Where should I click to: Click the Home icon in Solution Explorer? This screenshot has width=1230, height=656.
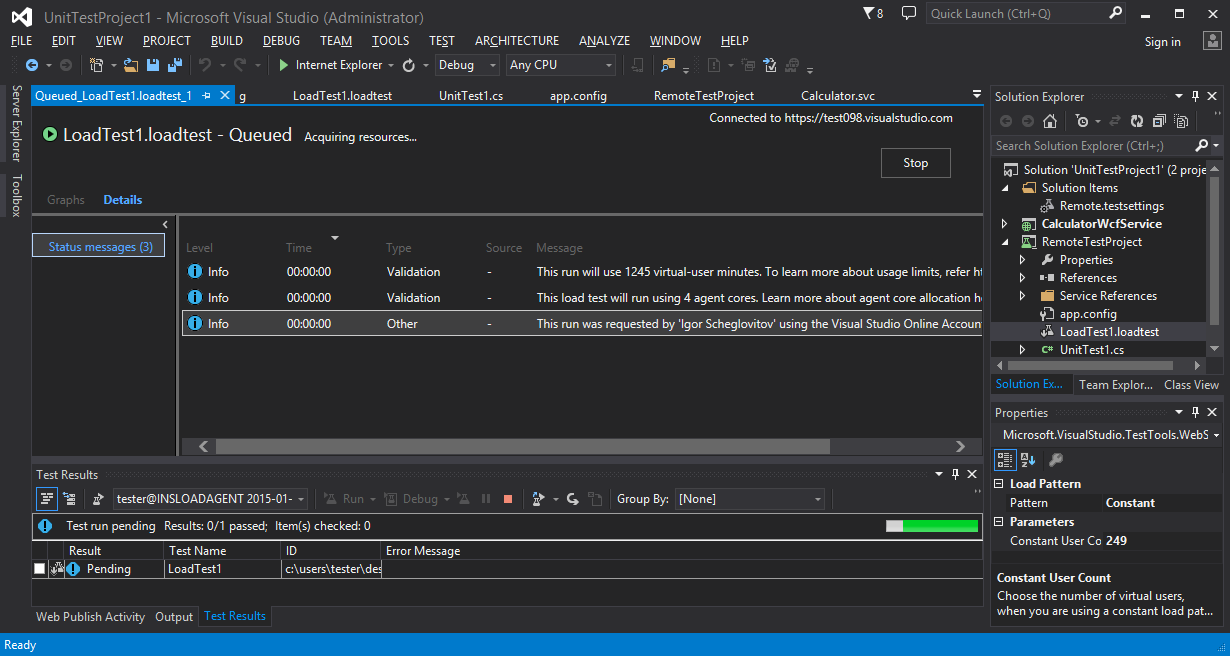(1050, 121)
